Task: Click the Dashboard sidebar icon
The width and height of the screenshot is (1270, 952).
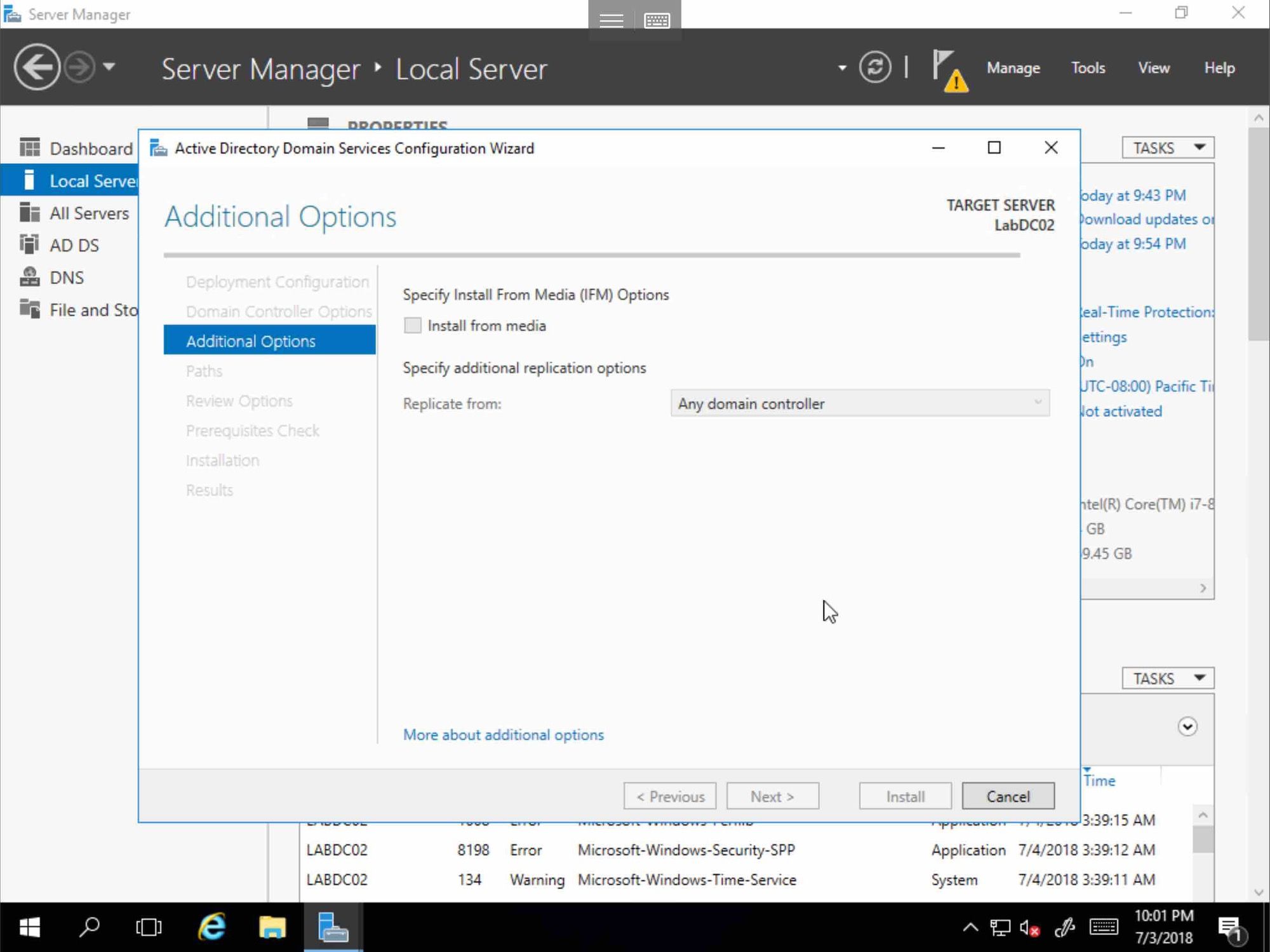Action: pyautogui.click(x=29, y=147)
